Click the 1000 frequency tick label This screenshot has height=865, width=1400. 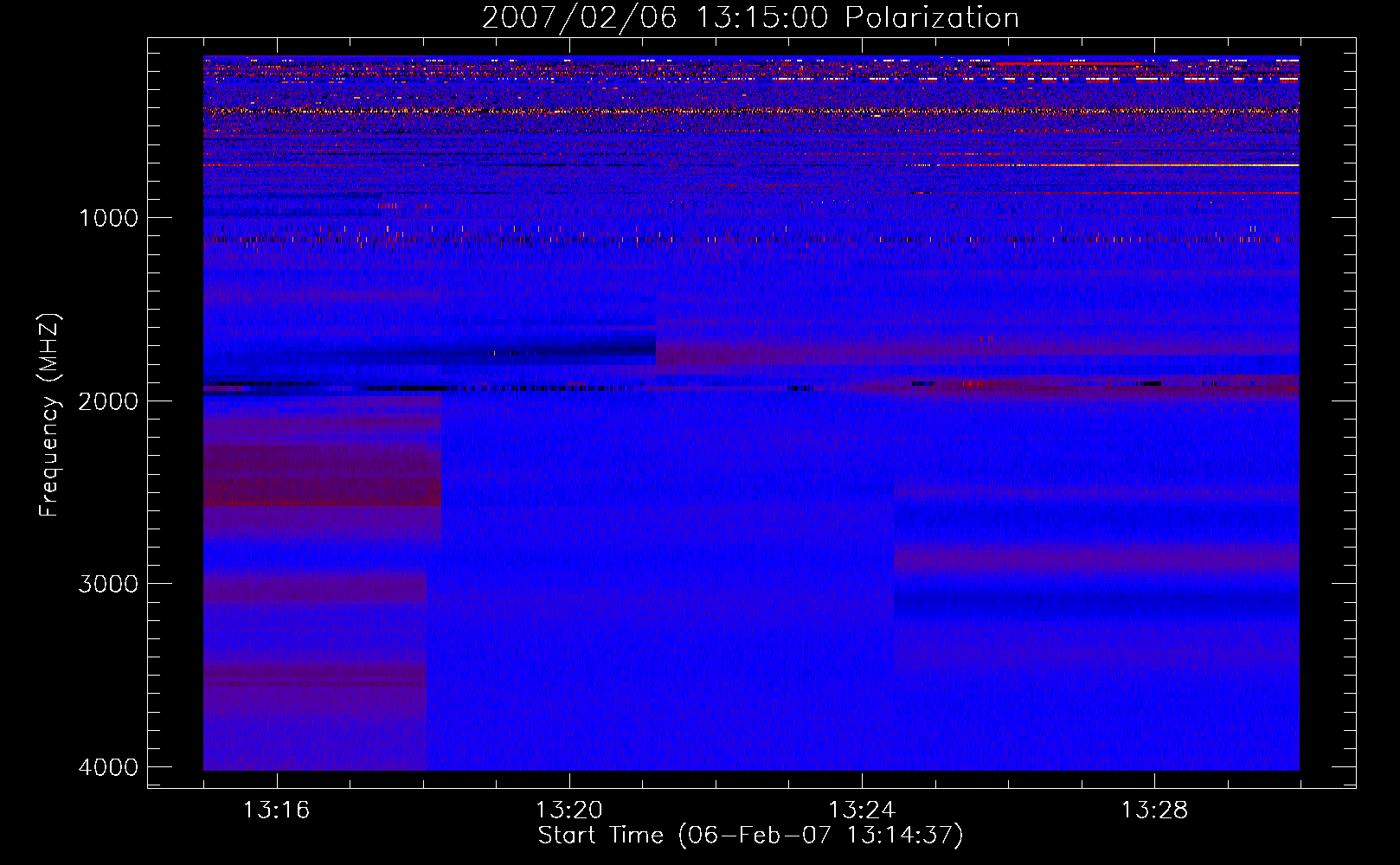pyautogui.click(x=108, y=217)
